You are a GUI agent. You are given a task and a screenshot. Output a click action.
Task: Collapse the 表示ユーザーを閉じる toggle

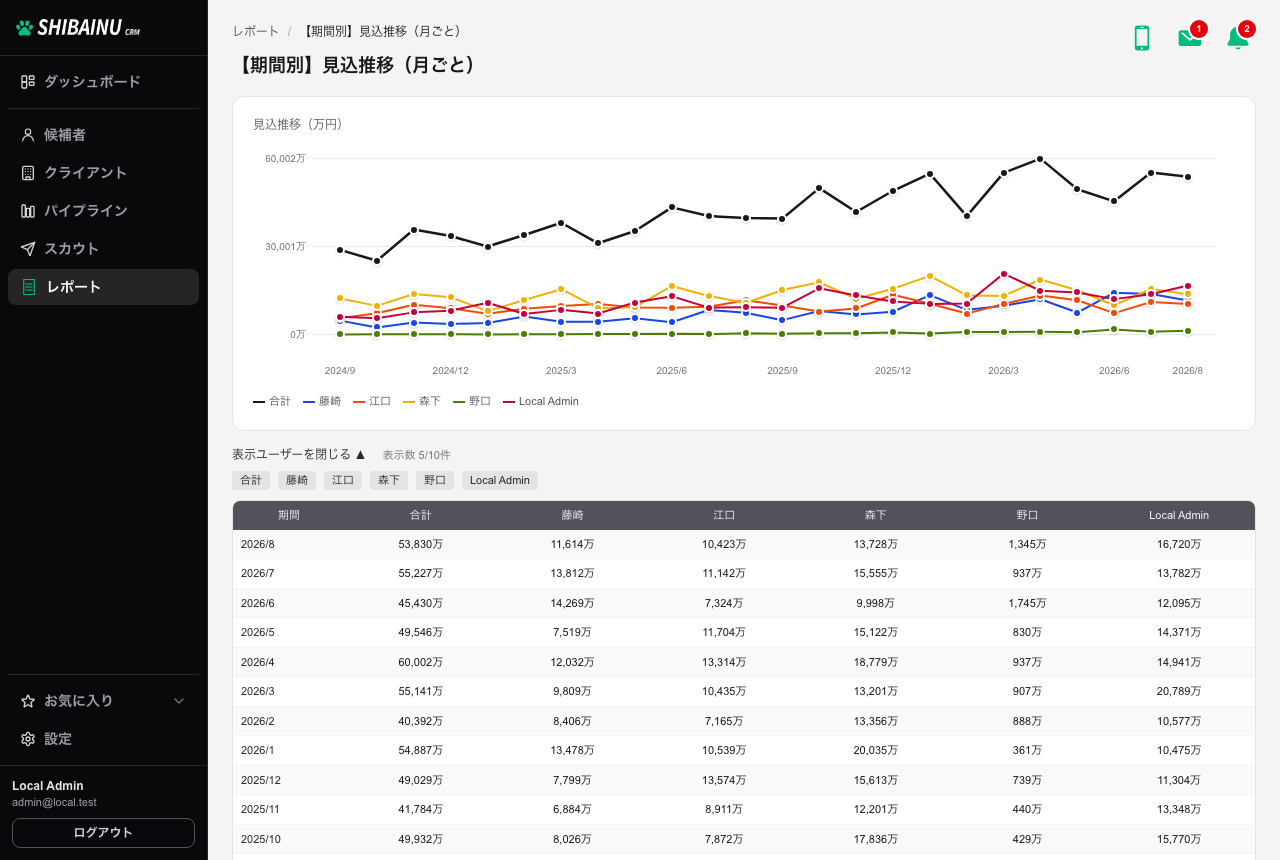click(299, 454)
